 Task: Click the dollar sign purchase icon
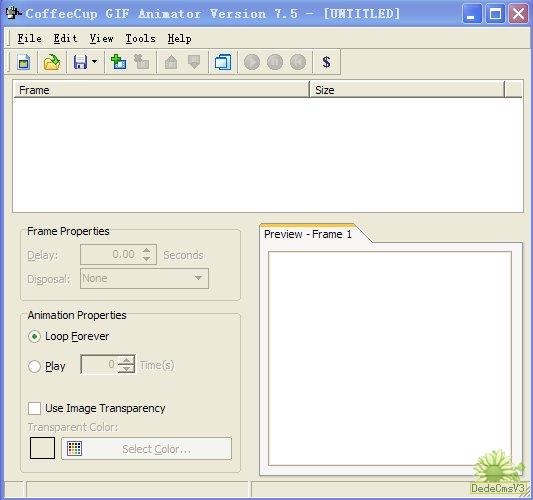point(326,62)
